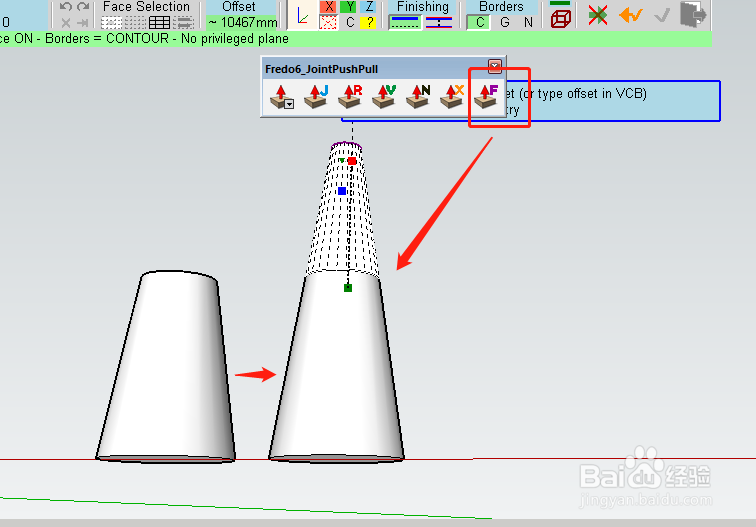Toggle the green Y axis button
The width and height of the screenshot is (756, 527).
point(349,7)
